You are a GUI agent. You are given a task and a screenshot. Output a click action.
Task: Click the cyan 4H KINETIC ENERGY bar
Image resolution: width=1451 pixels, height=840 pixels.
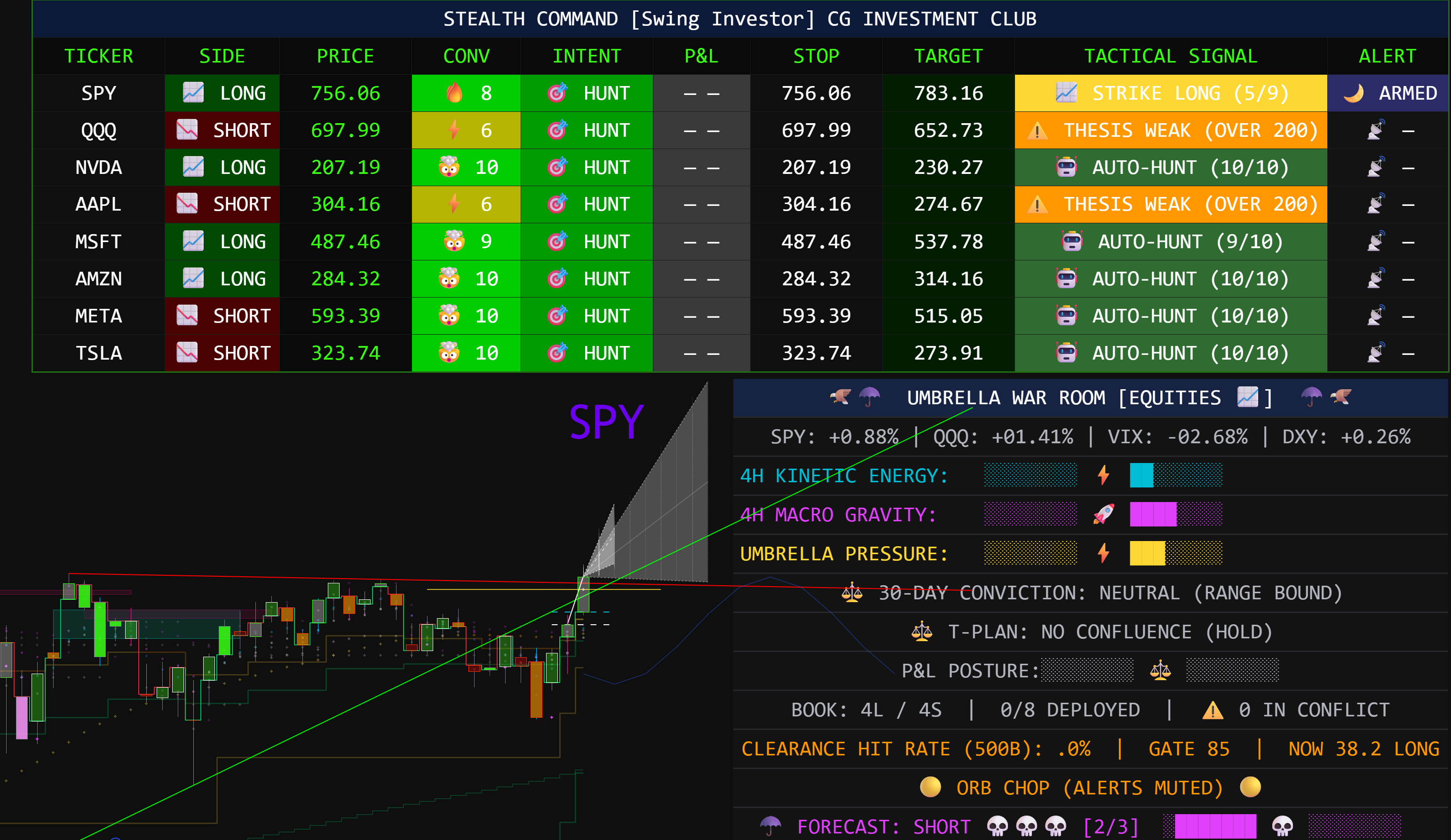[x=1141, y=475]
